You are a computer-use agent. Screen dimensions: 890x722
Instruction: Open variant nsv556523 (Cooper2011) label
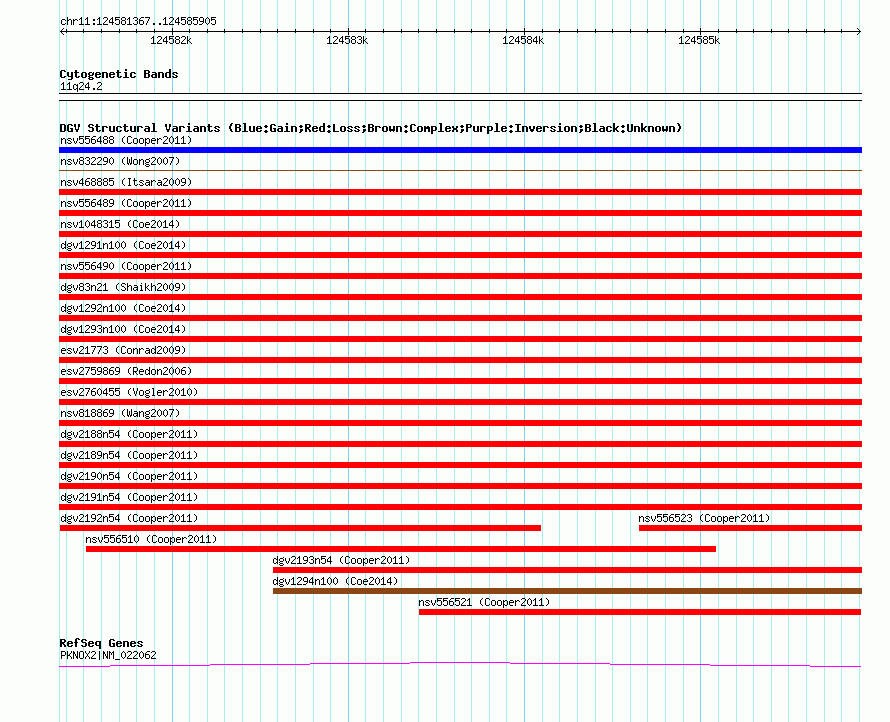coord(704,518)
